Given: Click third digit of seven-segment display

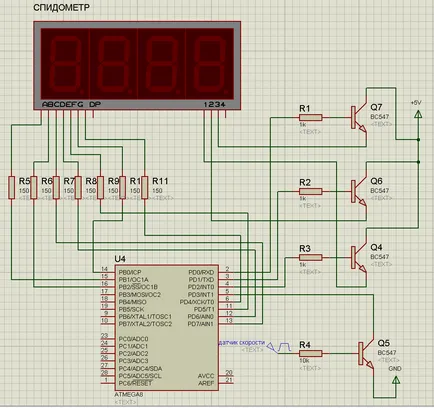Looking at the screenshot, I should (x=161, y=64).
